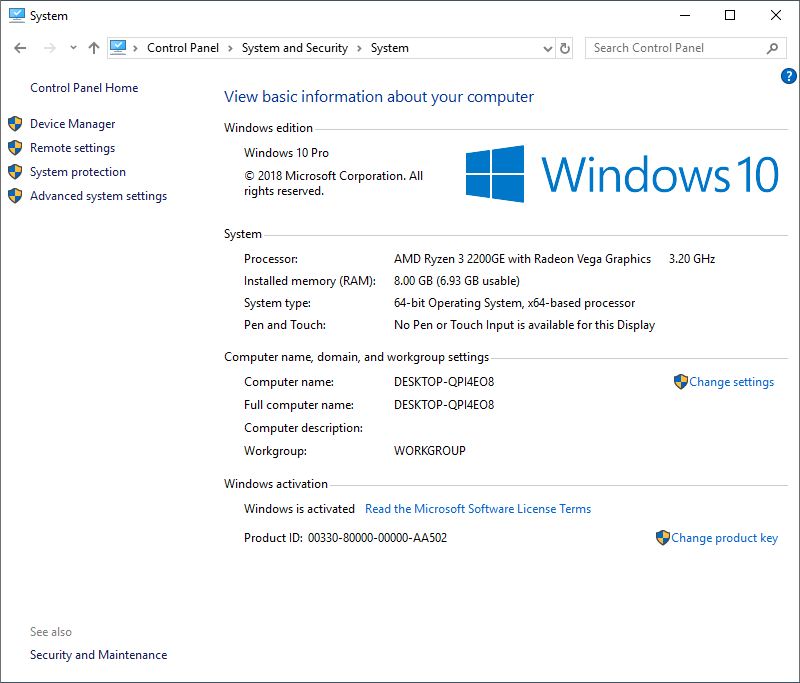Select Control Panel in breadcrumb path
The width and height of the screenshot is (800, 683).
click(x=181, y=48)
